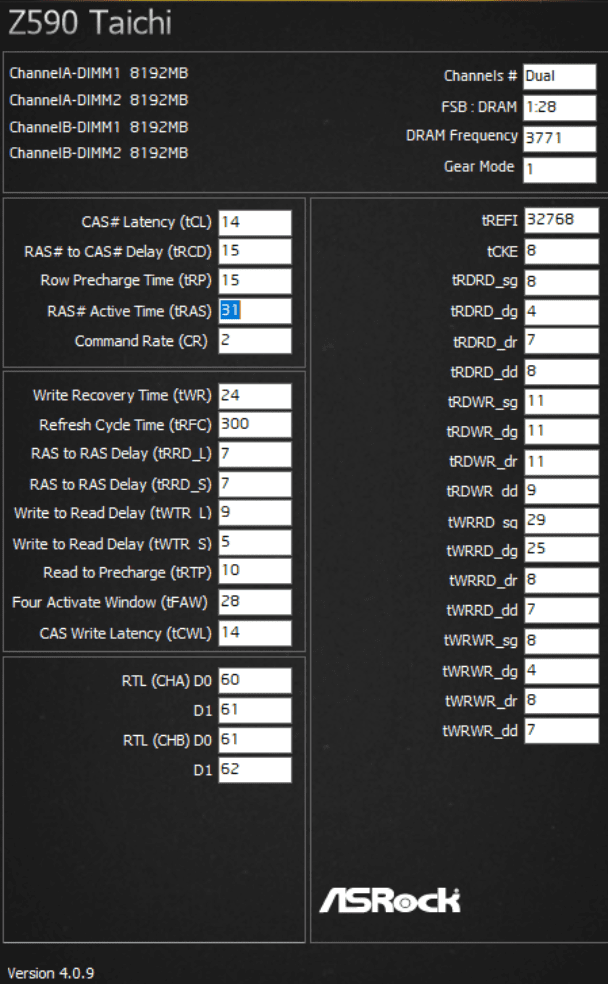This screenshot has height=984, width=608.
Task: Select the Refresh Cycle Time (tRFC) field
Action: (255, 425)
